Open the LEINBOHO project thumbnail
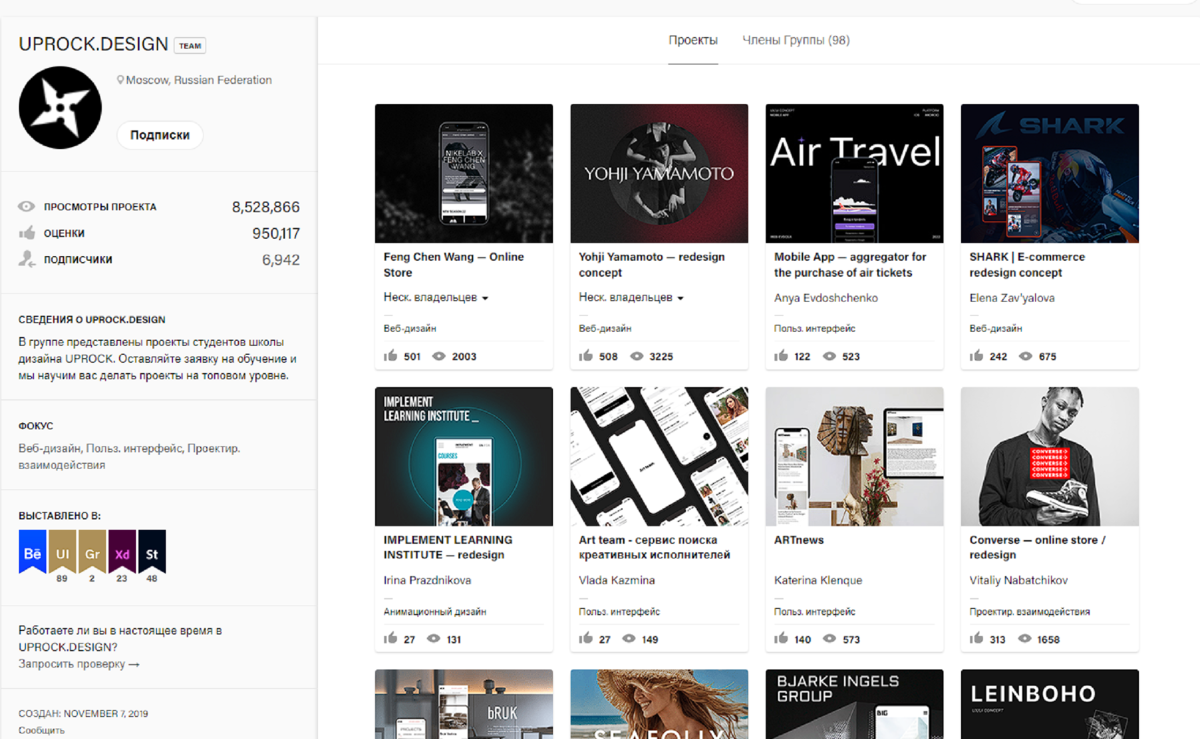The image size is (1200, 739). (1050, 704)
